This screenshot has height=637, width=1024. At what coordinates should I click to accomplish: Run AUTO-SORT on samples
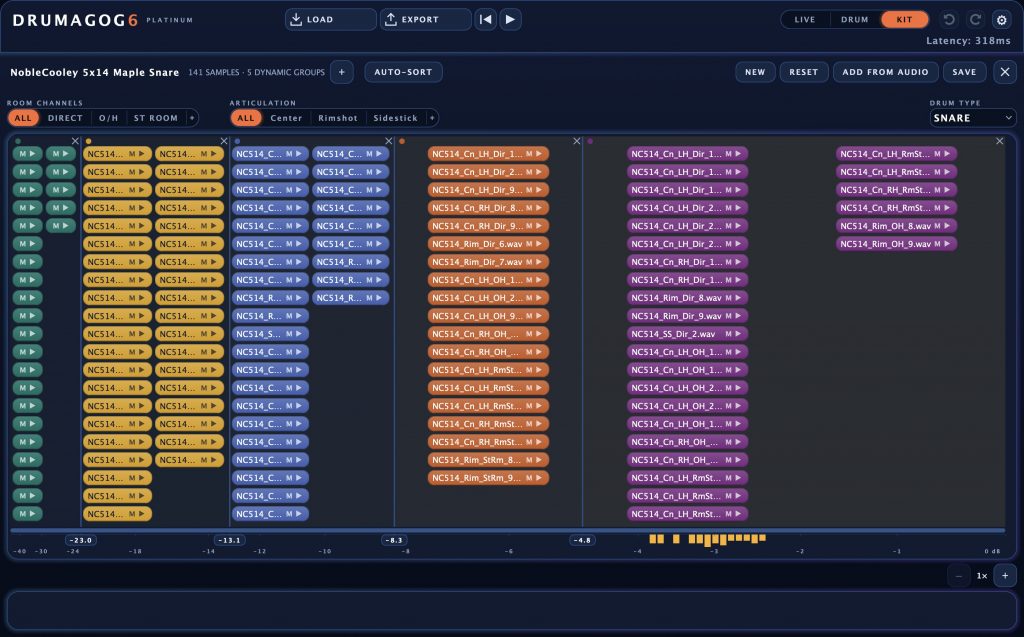click(x=403, y=72)
